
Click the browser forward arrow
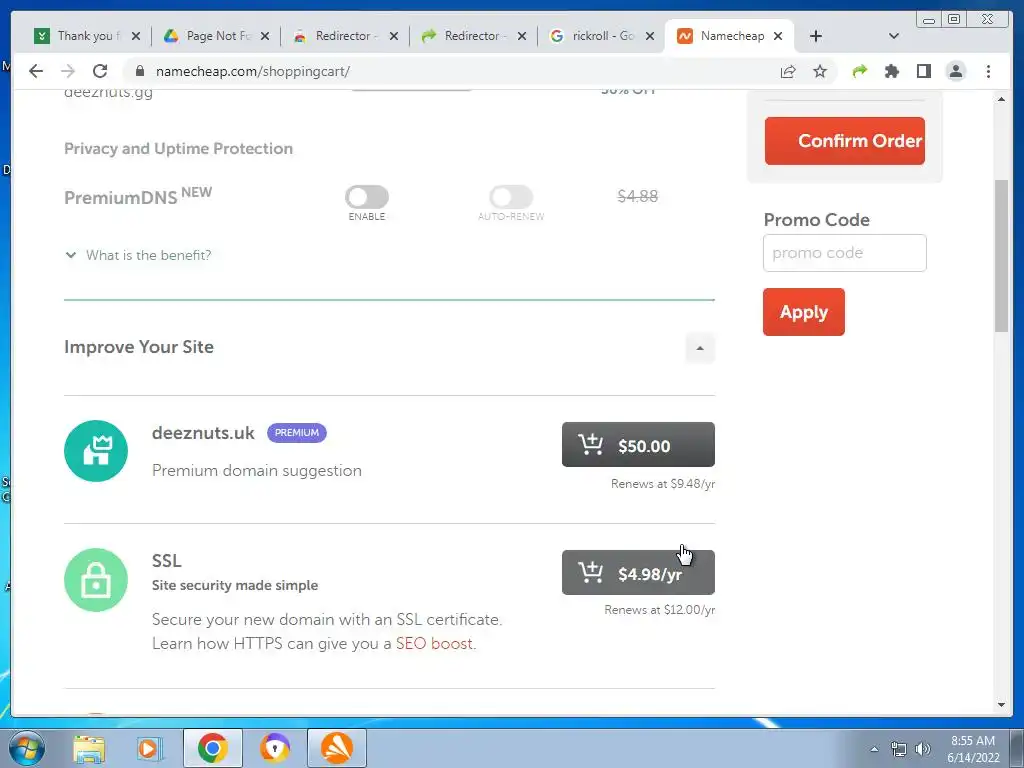[68, 71]
